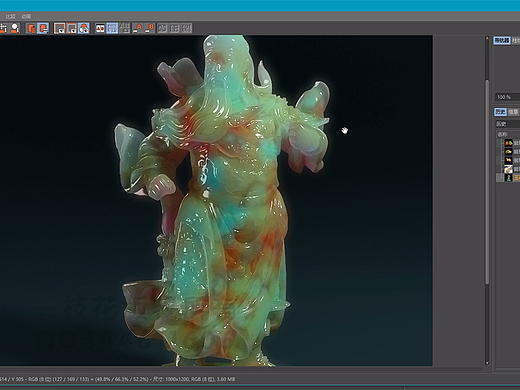
Task: Click the orange-bordered frame icon with dropdown arrow
Action: coord(72,28)
